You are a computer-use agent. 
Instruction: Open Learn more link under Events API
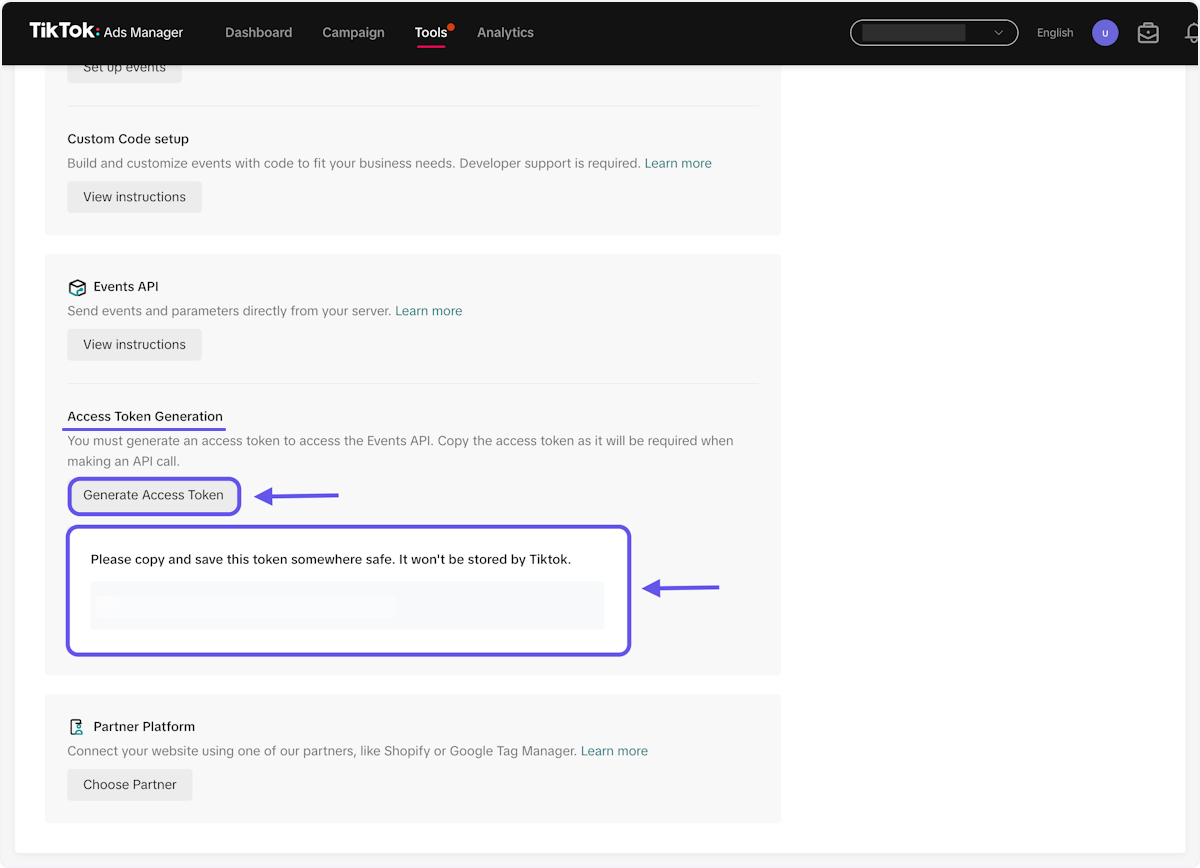coord(428,311)
